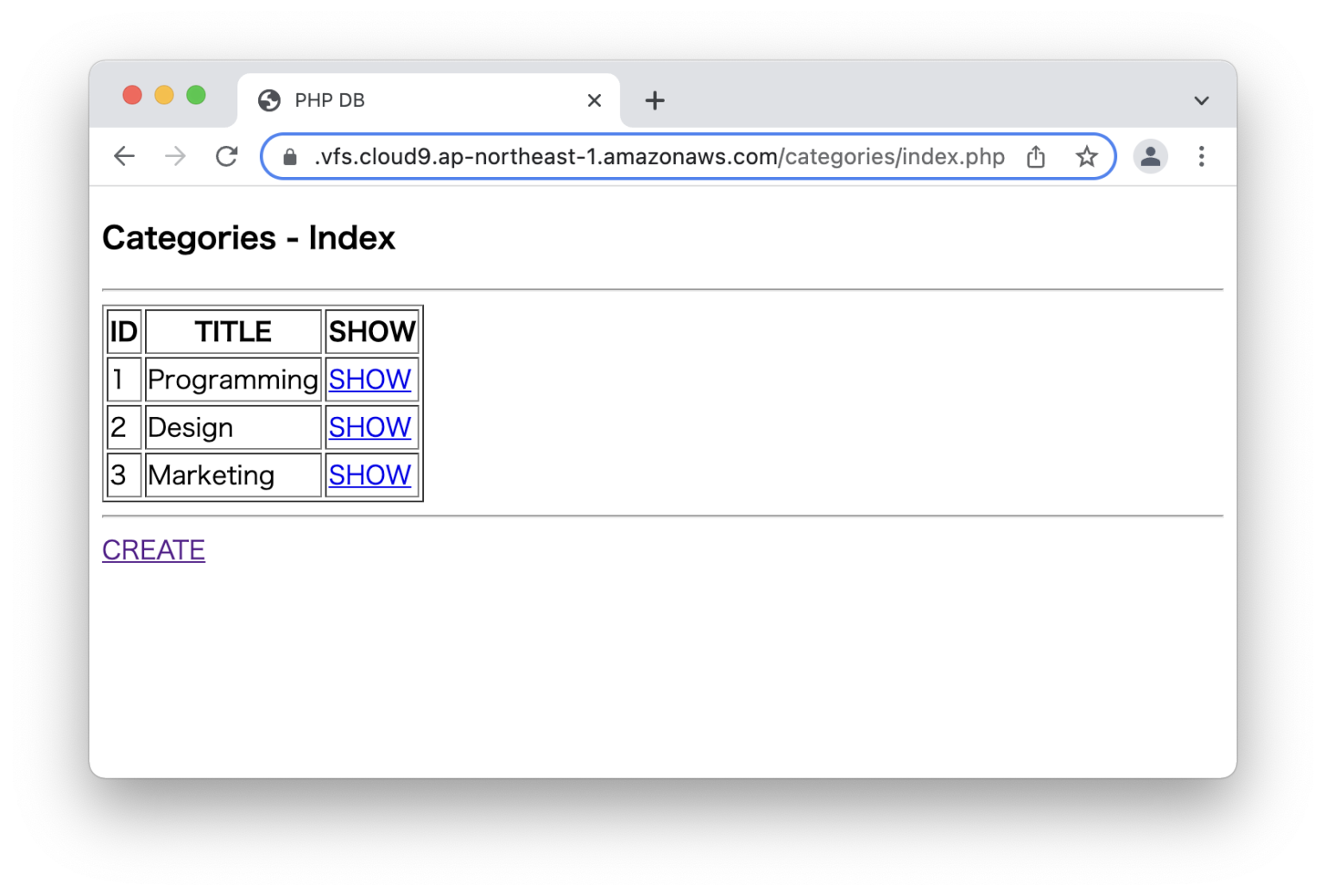Click the lock icon in address bar
The image size is (1326, 896).
pyautogui.click(x=290, y=157)
